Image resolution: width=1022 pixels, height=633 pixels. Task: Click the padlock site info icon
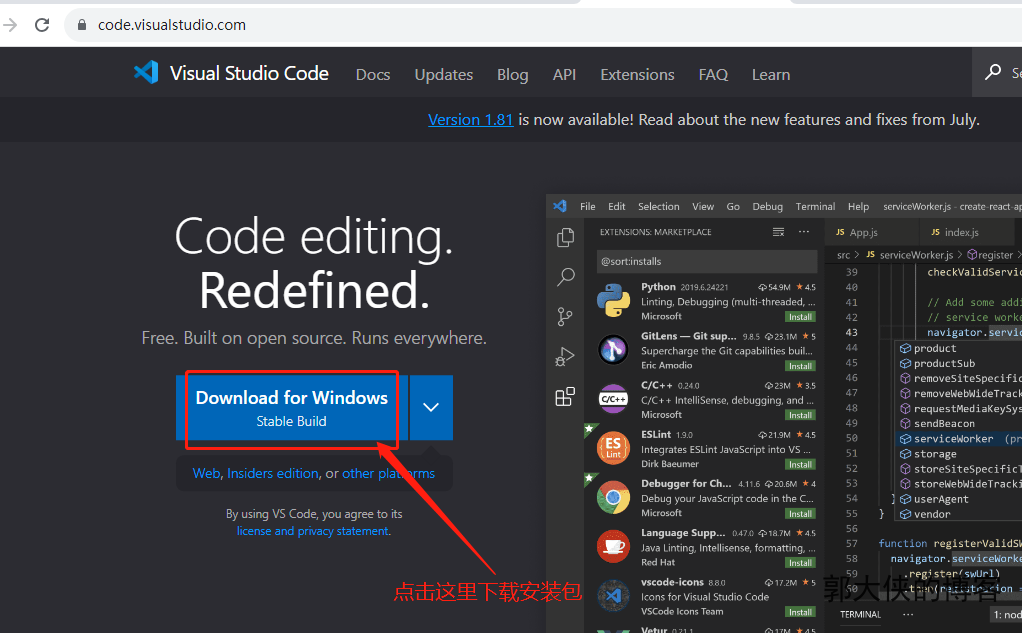pos(81,25)
